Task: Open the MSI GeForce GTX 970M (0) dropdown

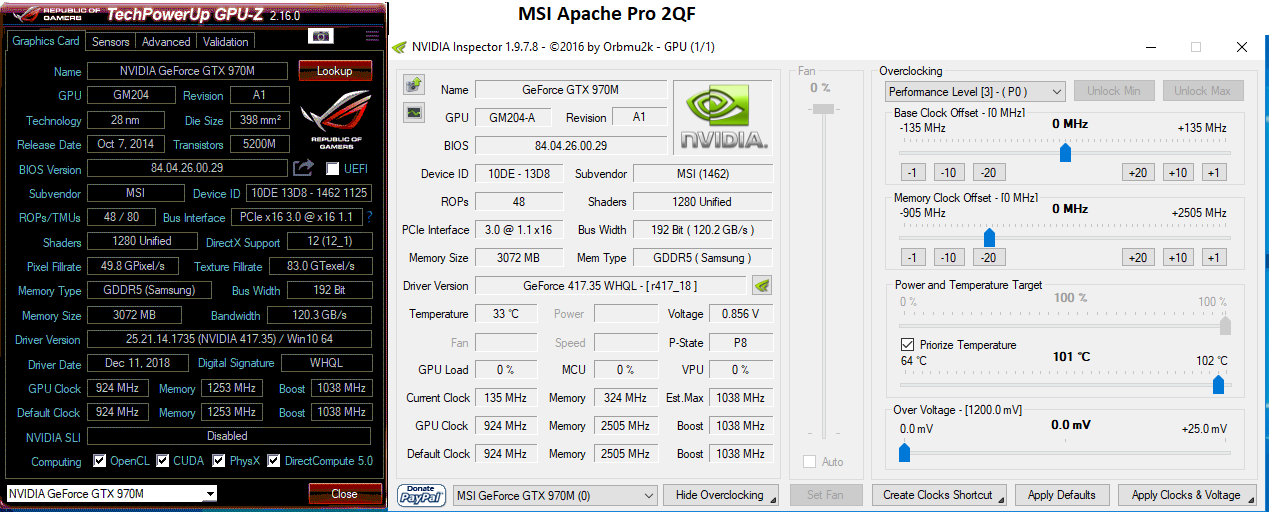Action: point(553,495)
